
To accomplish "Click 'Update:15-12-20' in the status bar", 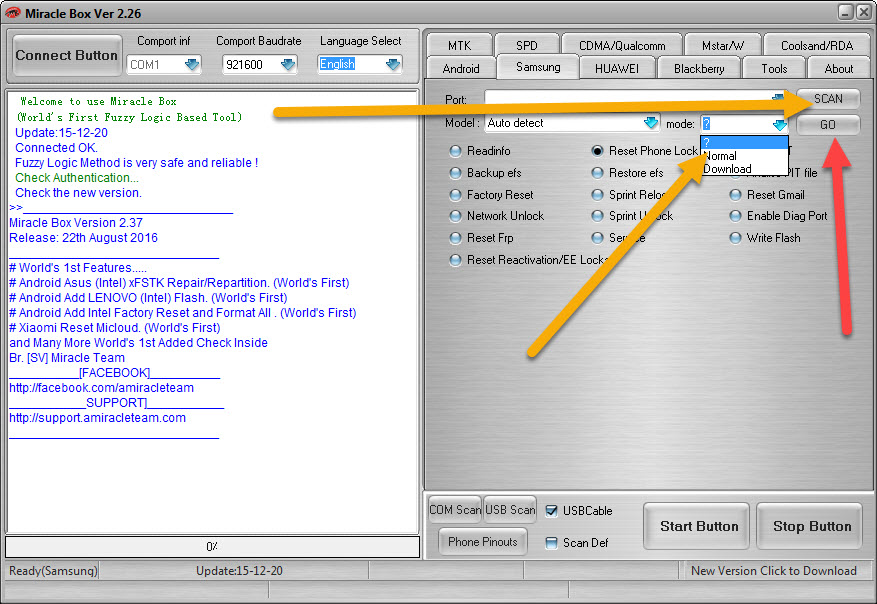I will click(x=239, y=570).
